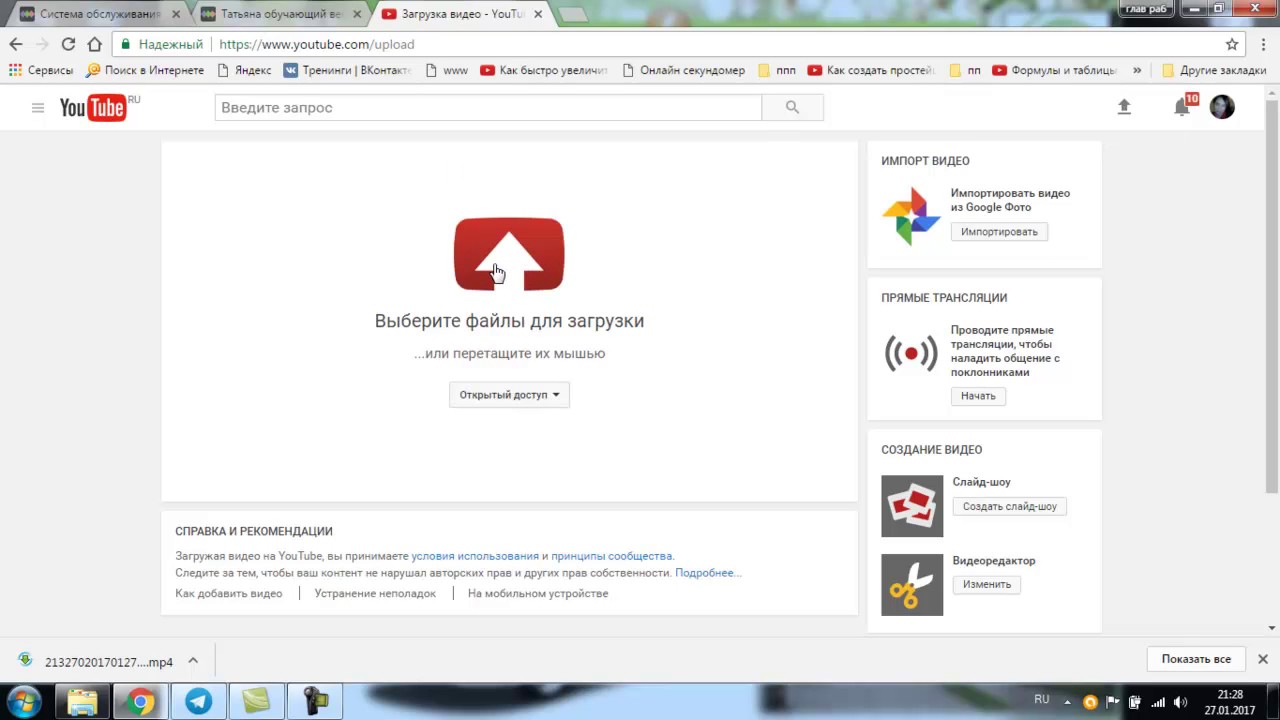The width and height of the screenshot is (1280, 720).
Task: Click Показать все downloads button
Action: [x=1196, y=659]
